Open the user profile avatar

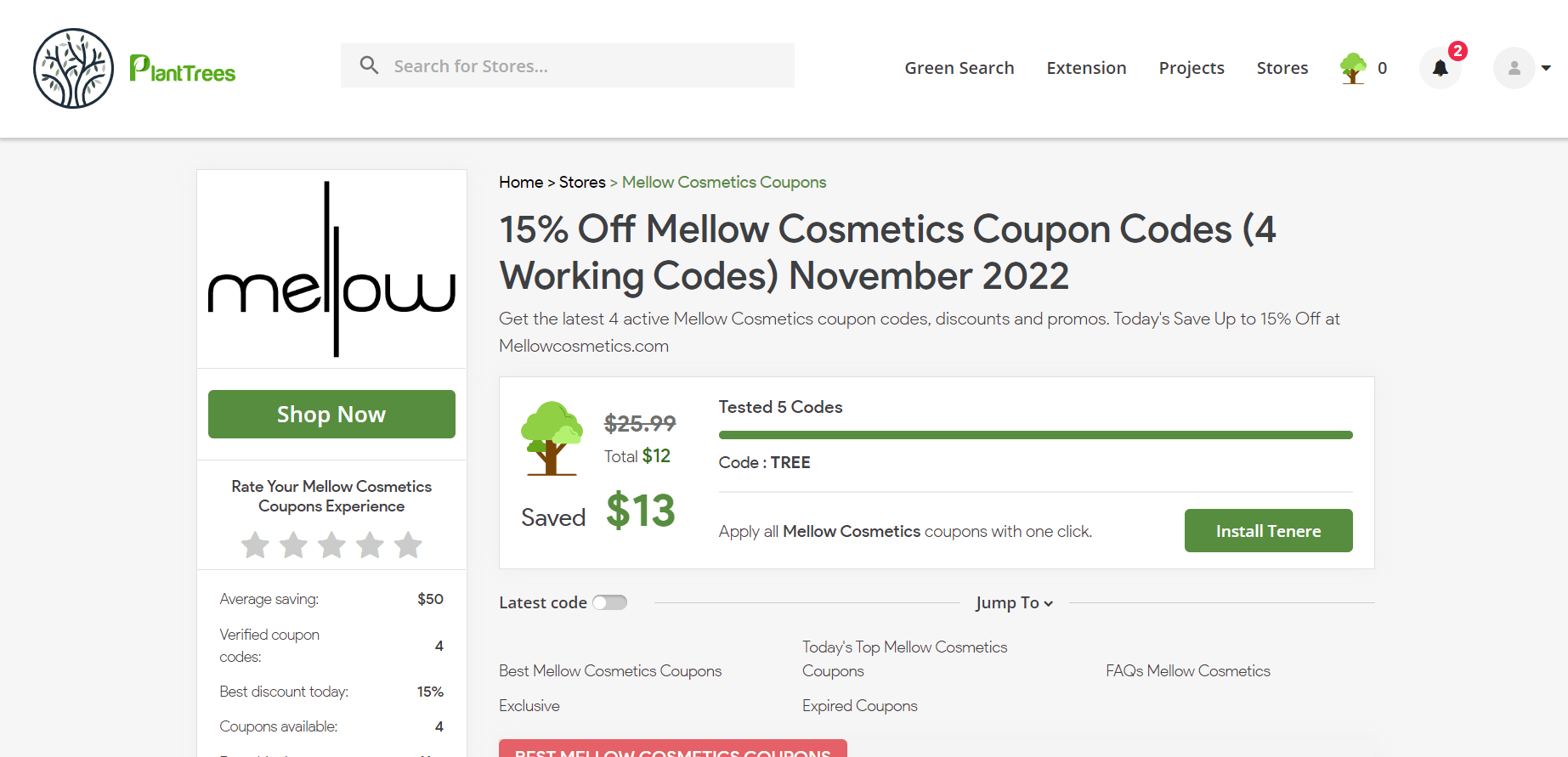point(1514,68)
